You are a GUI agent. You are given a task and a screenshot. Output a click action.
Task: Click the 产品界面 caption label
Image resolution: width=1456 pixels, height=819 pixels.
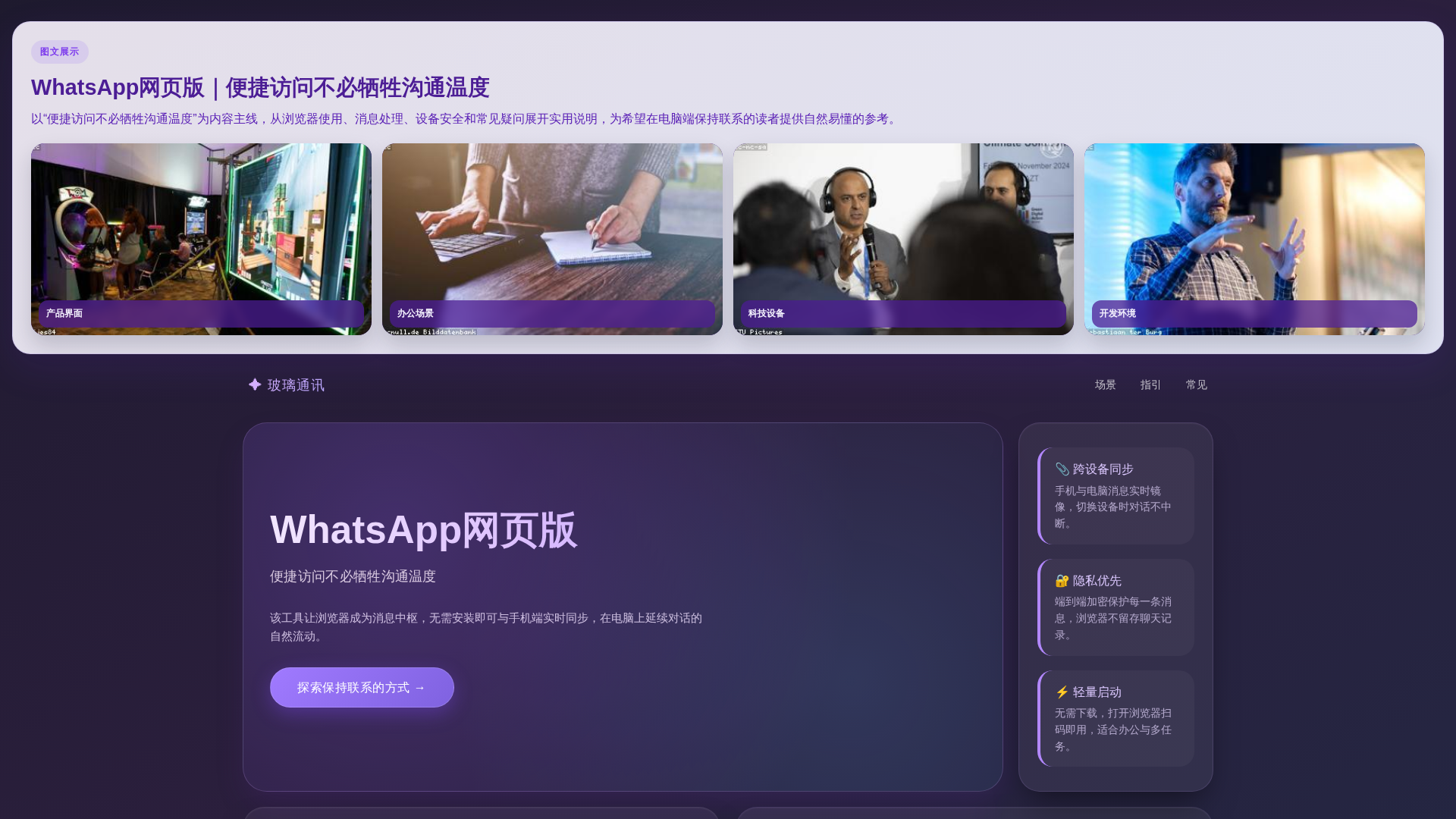201,314
